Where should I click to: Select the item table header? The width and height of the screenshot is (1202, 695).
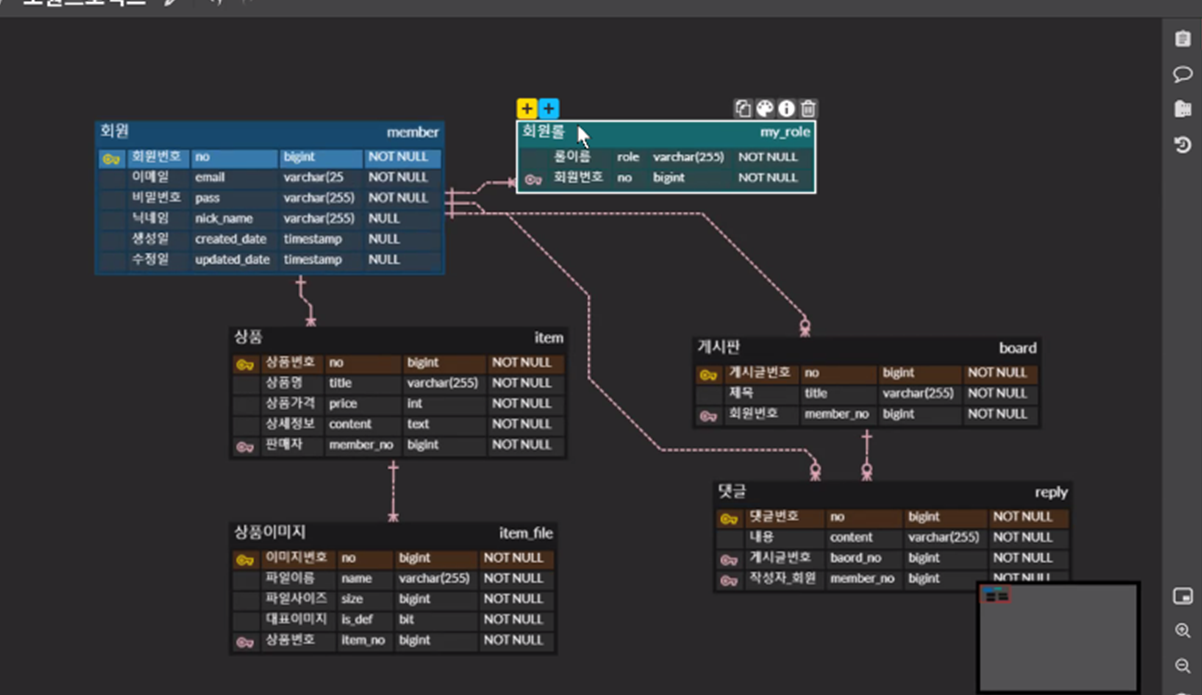pyautogui.click(x=399, y=338)
